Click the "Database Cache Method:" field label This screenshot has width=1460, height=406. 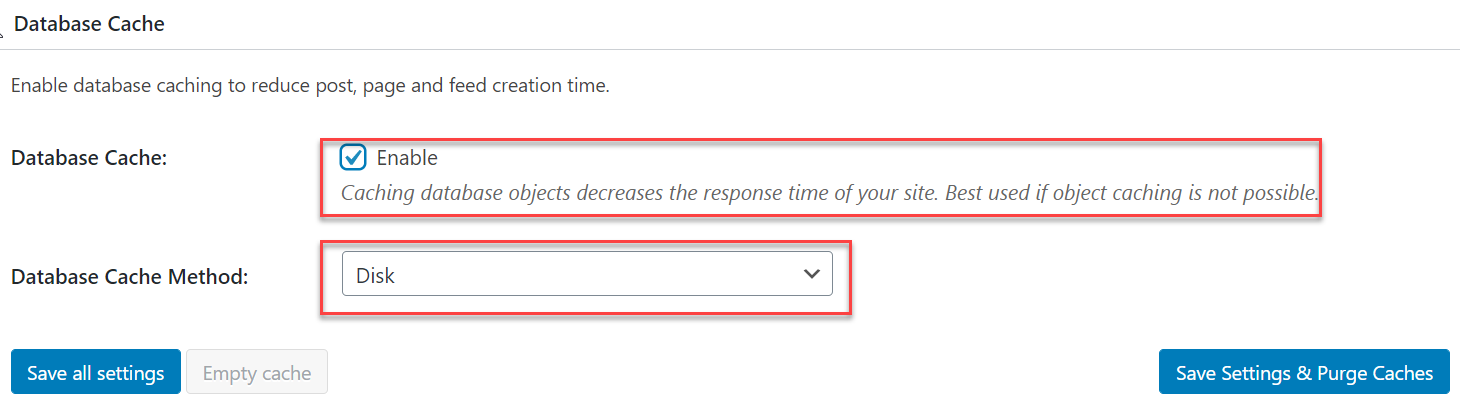click(x=129, y=277)
